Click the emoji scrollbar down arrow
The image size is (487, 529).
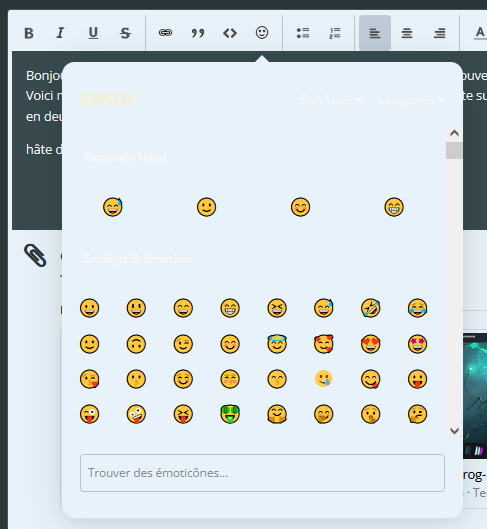(x=454, y=431)
